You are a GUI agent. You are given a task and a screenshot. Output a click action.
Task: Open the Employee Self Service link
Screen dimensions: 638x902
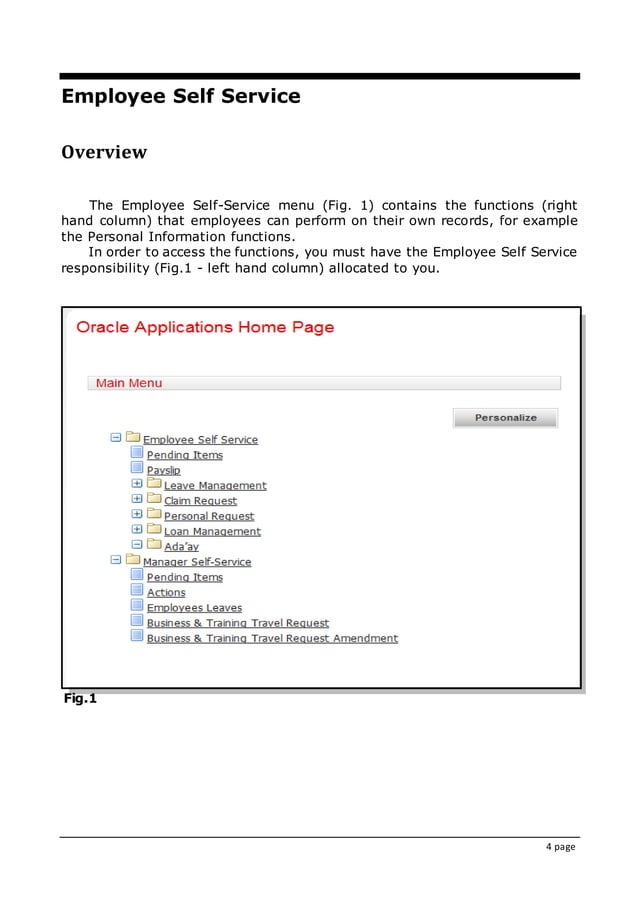[200, 439]
